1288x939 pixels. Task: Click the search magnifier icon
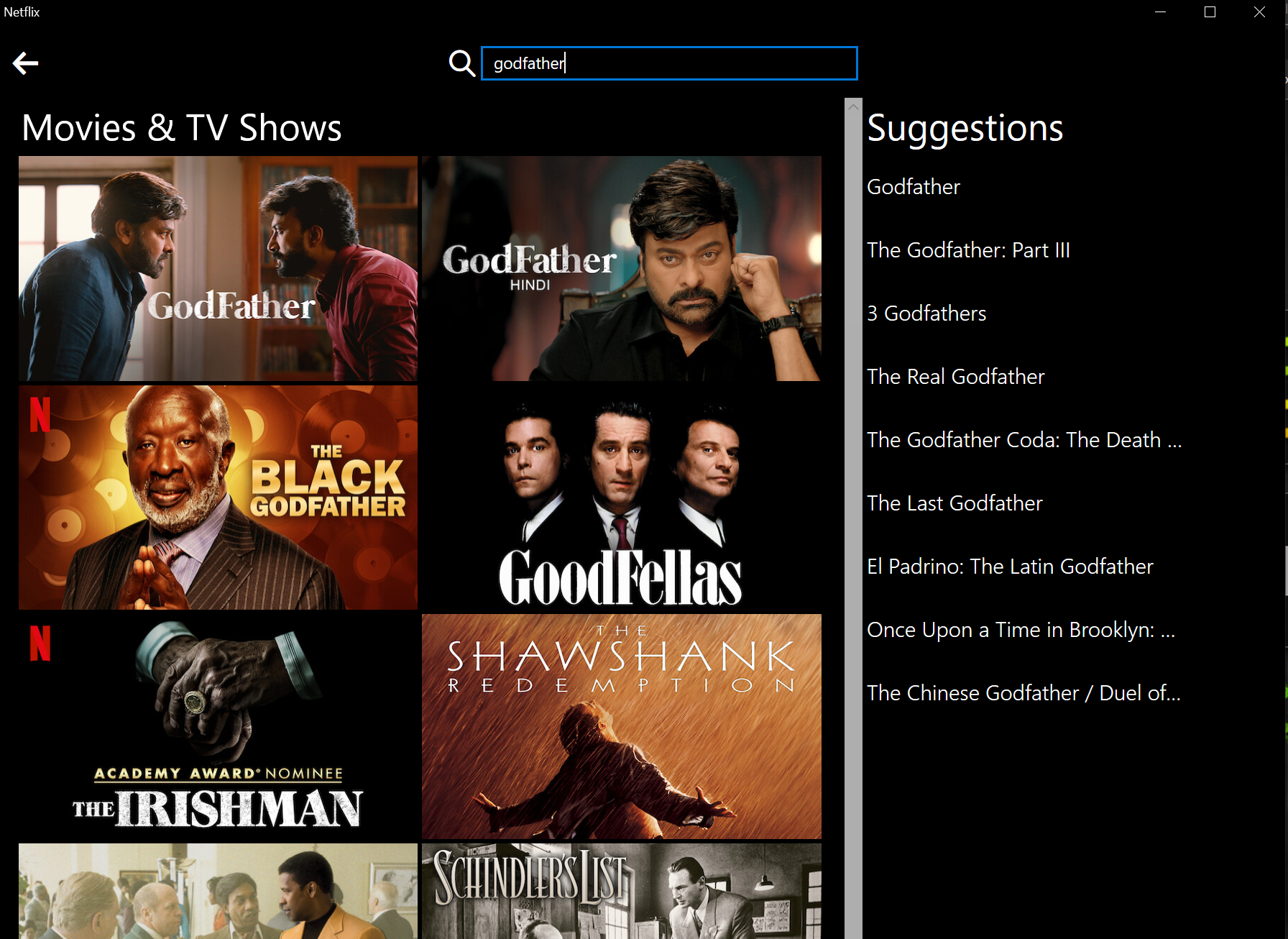tap(461, 63)
